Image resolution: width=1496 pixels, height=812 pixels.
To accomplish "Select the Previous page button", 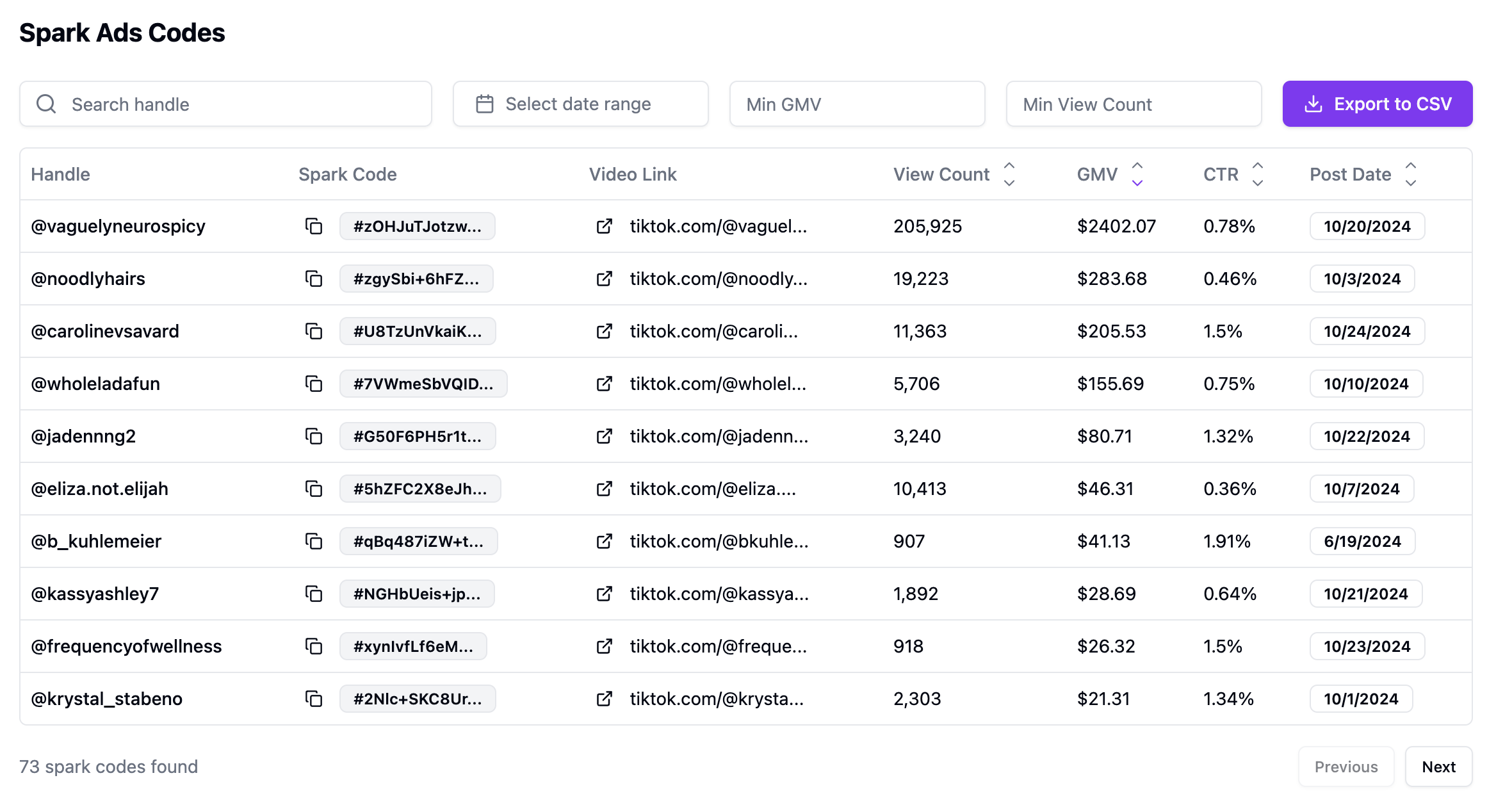I will tap(1346, 766).
